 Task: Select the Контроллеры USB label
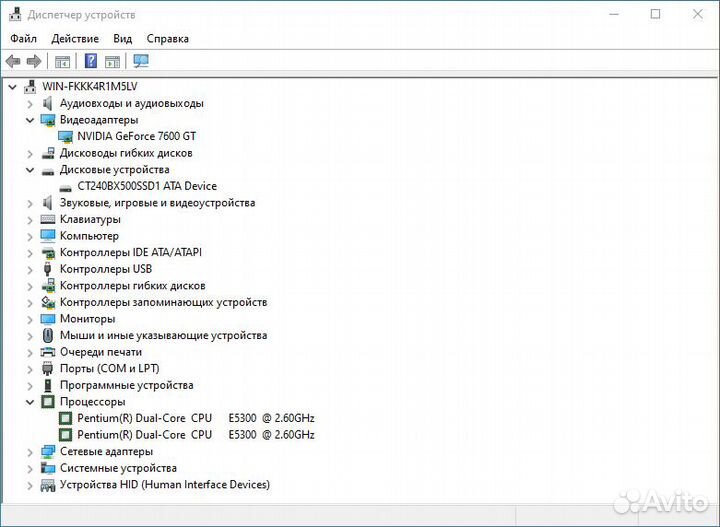(x=106, y=269)
